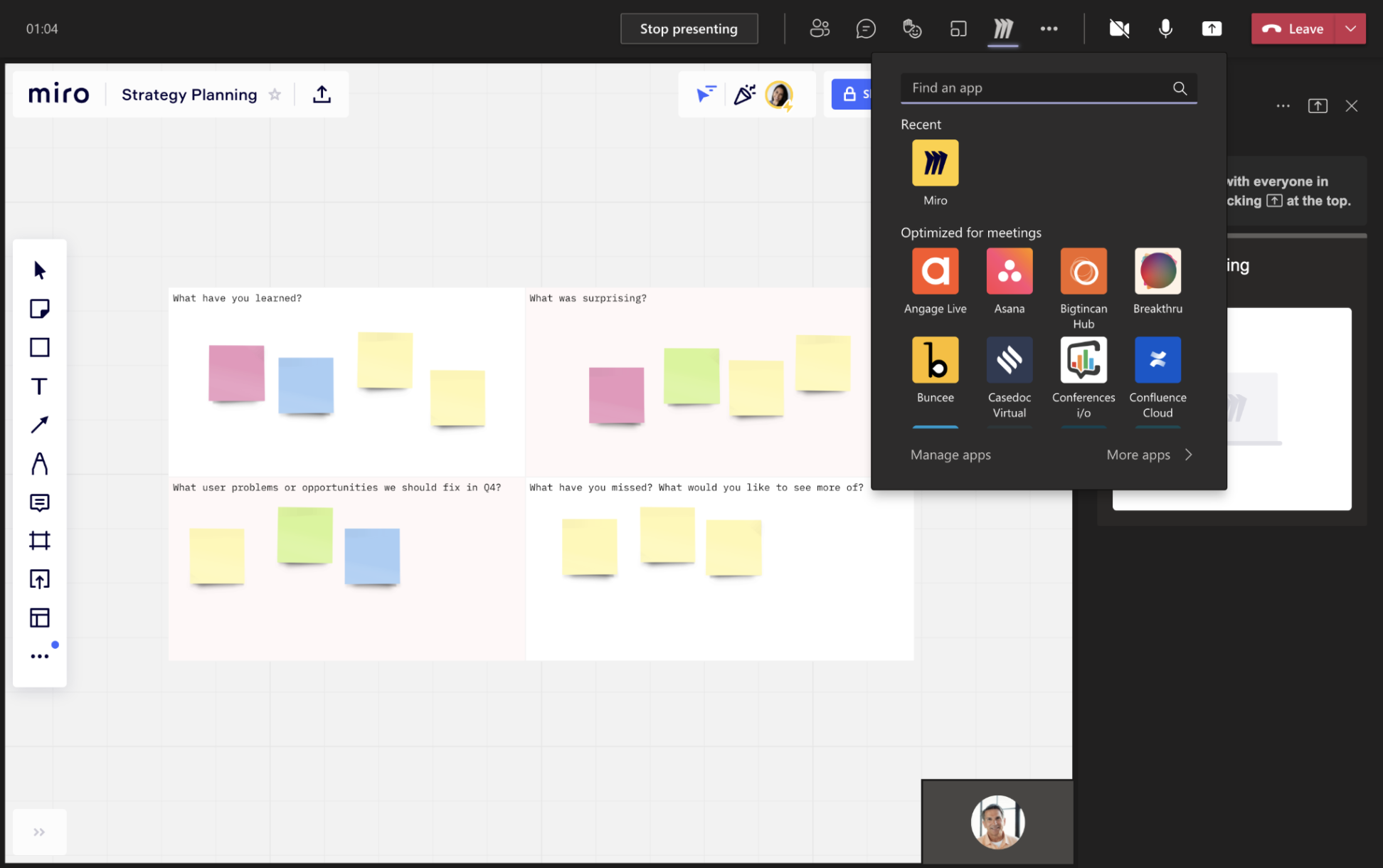The width and height of the screenshot is (1383, 868).
Task: Choose the arrow connector line tool
Action: pyautogui.click(x=39, y=425)
